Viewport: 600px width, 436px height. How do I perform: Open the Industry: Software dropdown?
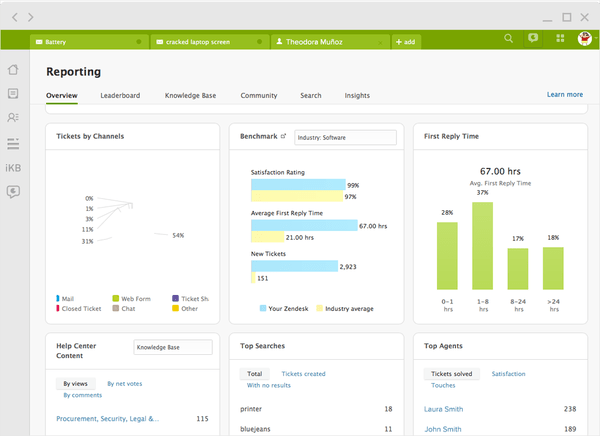tap(346, 137)
